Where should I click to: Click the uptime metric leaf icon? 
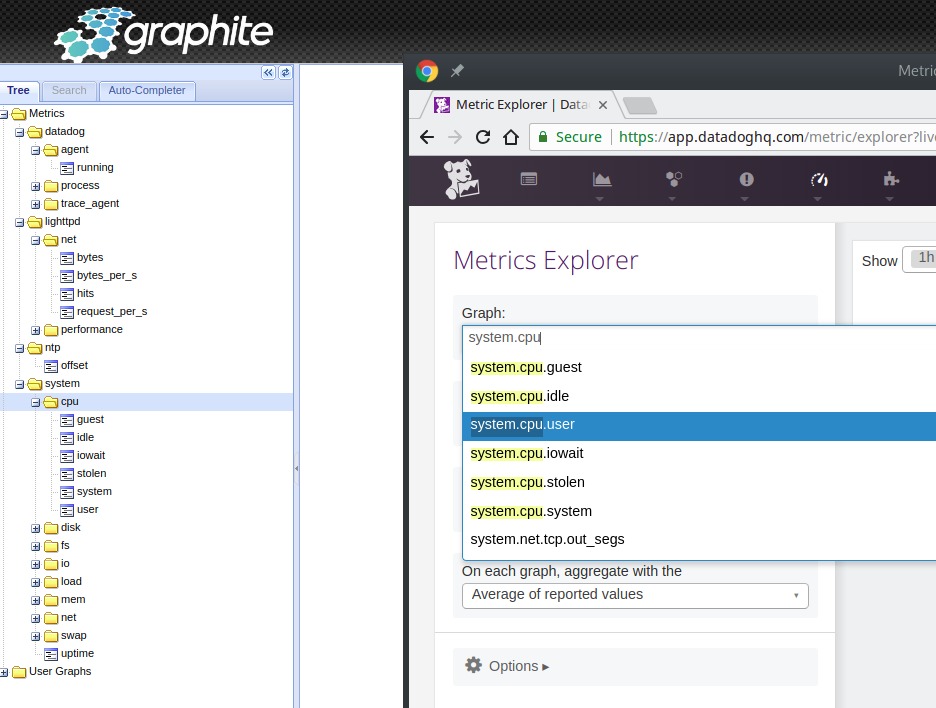[x=51, y=654]
